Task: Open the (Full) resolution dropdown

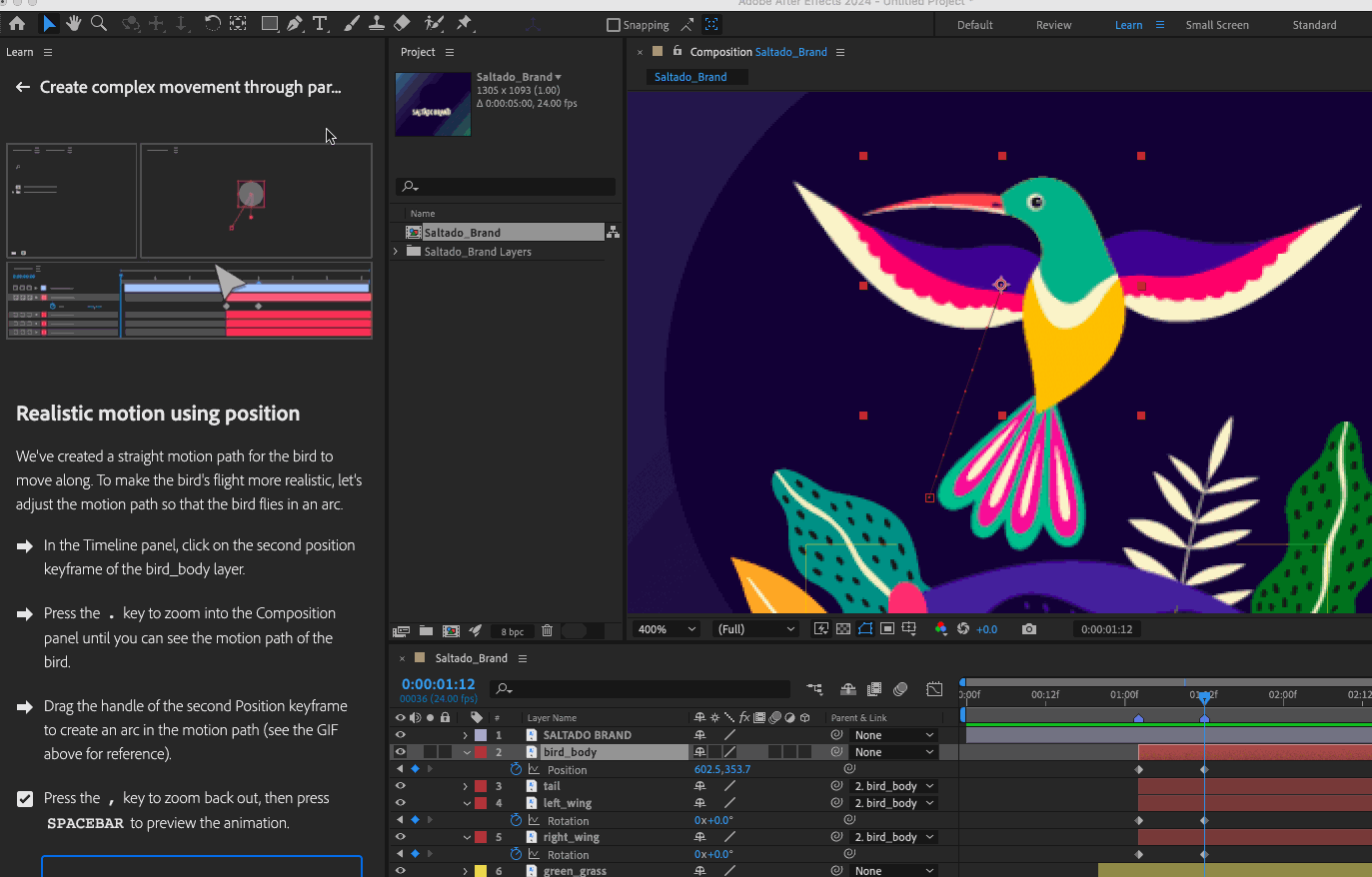Action: (755, 629)
